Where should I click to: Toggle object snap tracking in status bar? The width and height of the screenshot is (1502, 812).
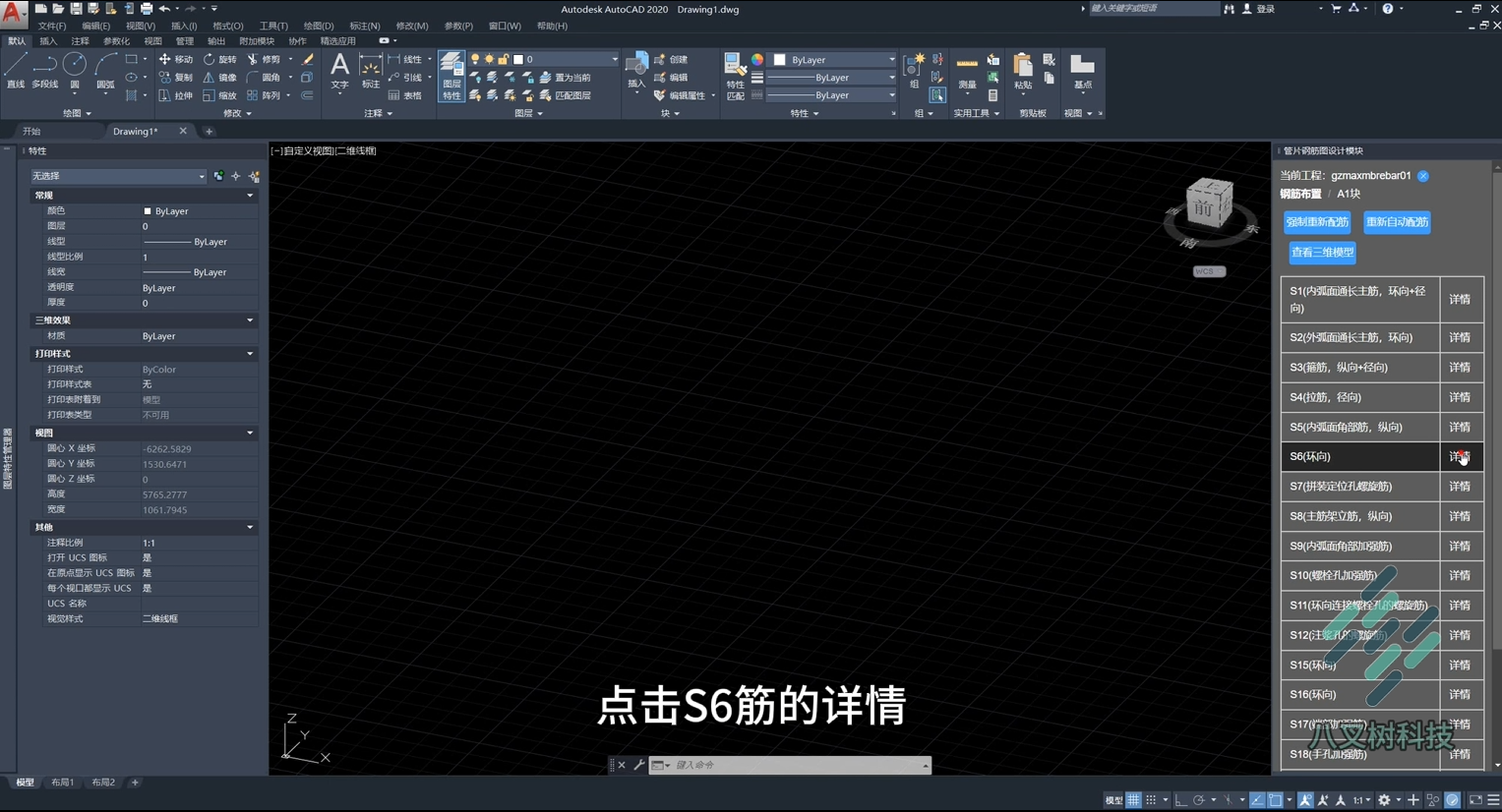coord(1257,800)
